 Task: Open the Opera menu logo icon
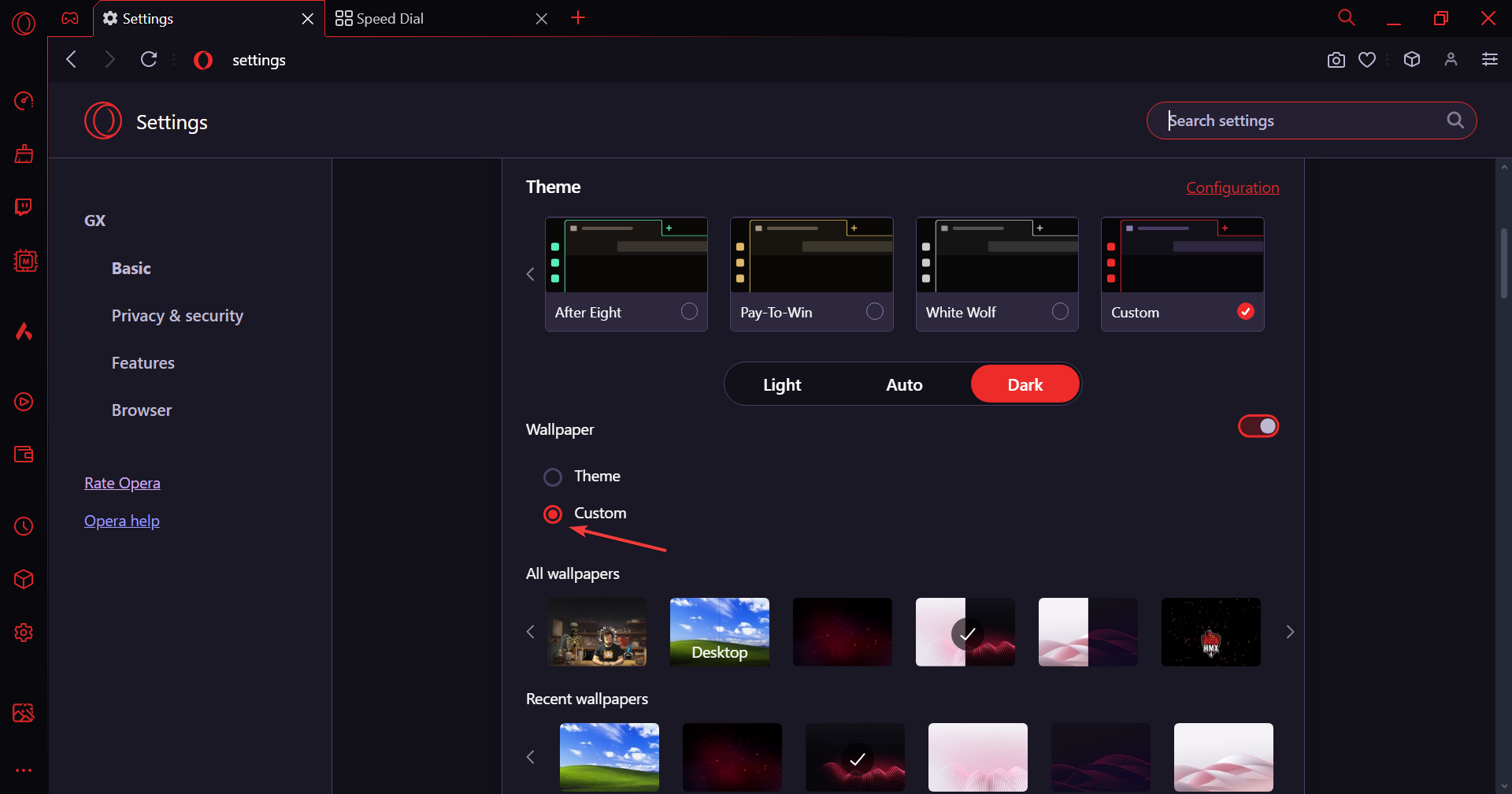coord(24,24)
